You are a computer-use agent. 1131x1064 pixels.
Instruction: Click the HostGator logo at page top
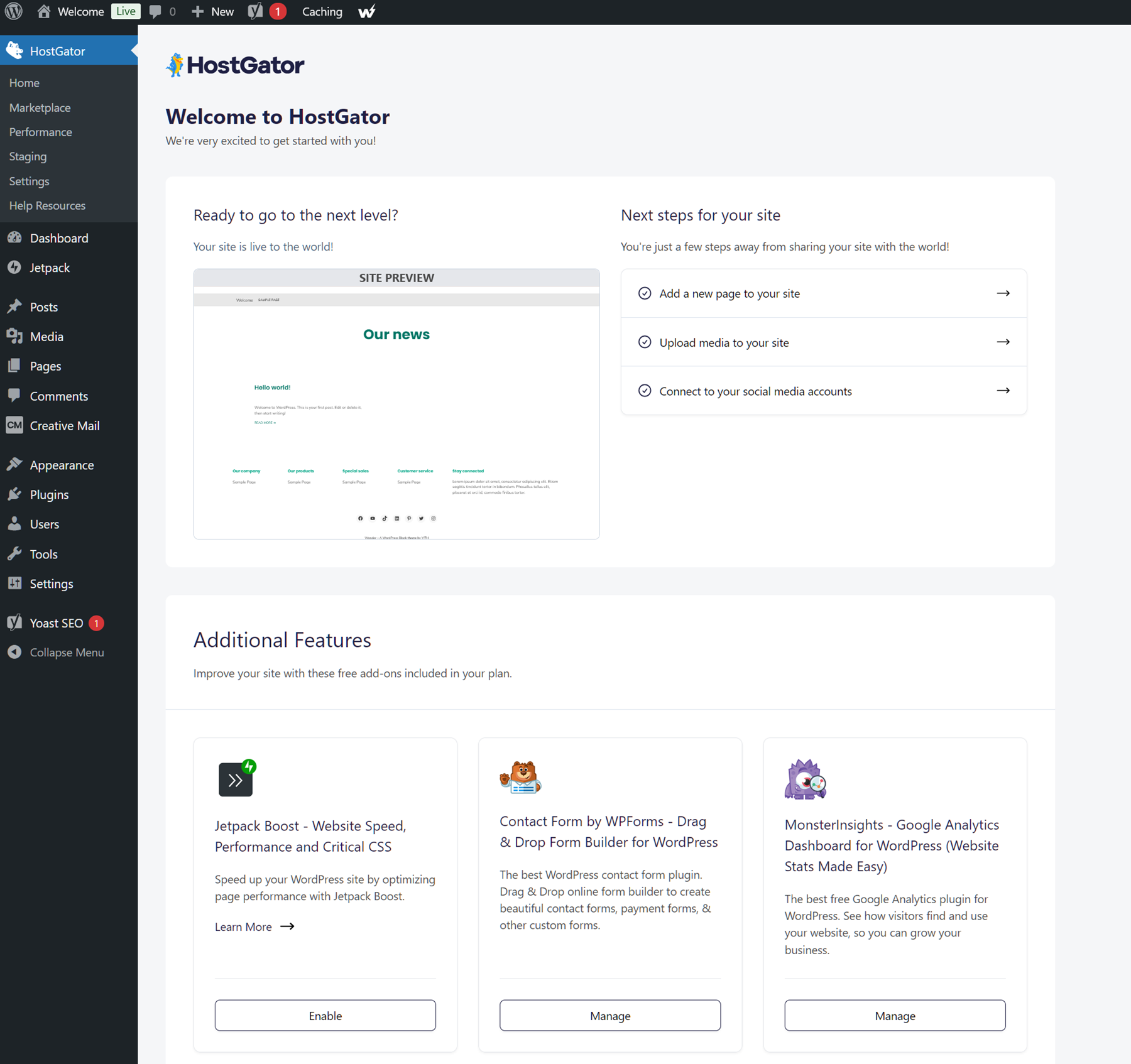pyautogui.click(x=235, y=65)
